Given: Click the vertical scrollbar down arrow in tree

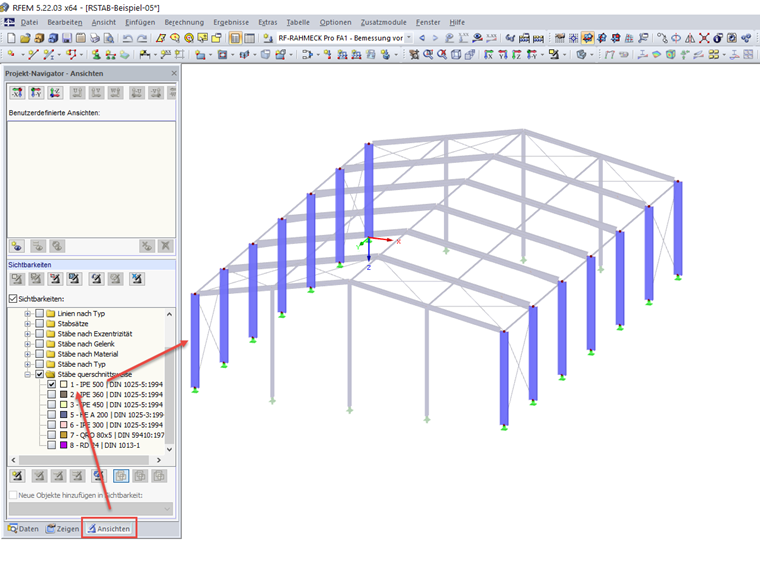Looking at the screenshot, I should click(169, 449).
